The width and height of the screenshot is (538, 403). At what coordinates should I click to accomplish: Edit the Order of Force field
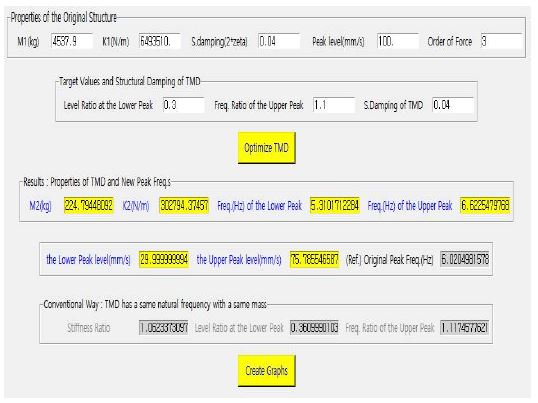tap(501, 42)
